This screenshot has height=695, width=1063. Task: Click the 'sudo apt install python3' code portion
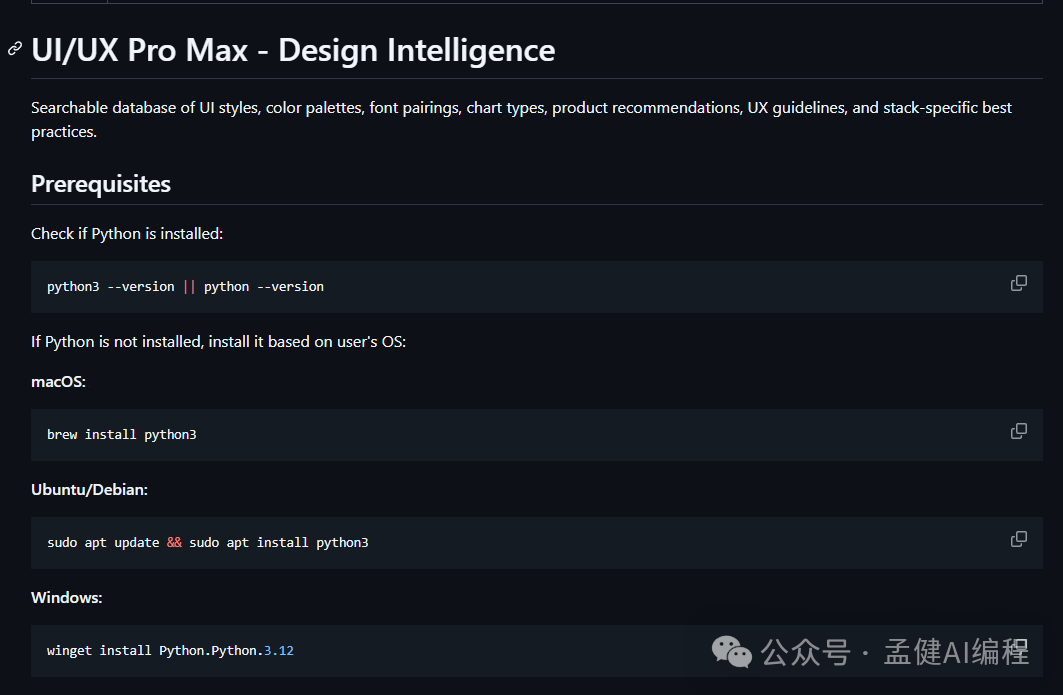coord(278,543)
